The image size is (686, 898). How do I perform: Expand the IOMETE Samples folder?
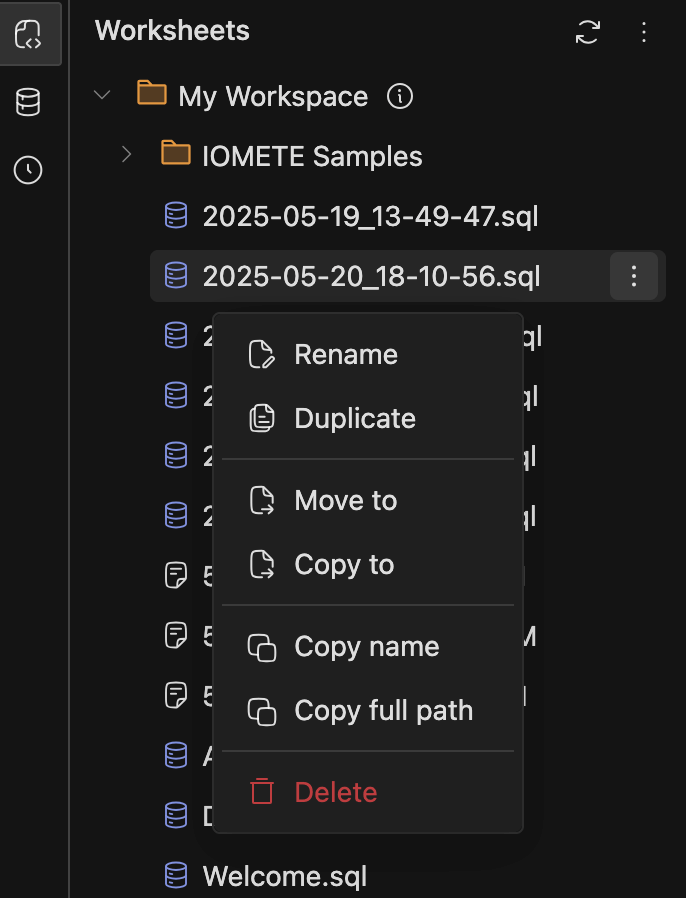pyautogui.click(x=126, y=155)
